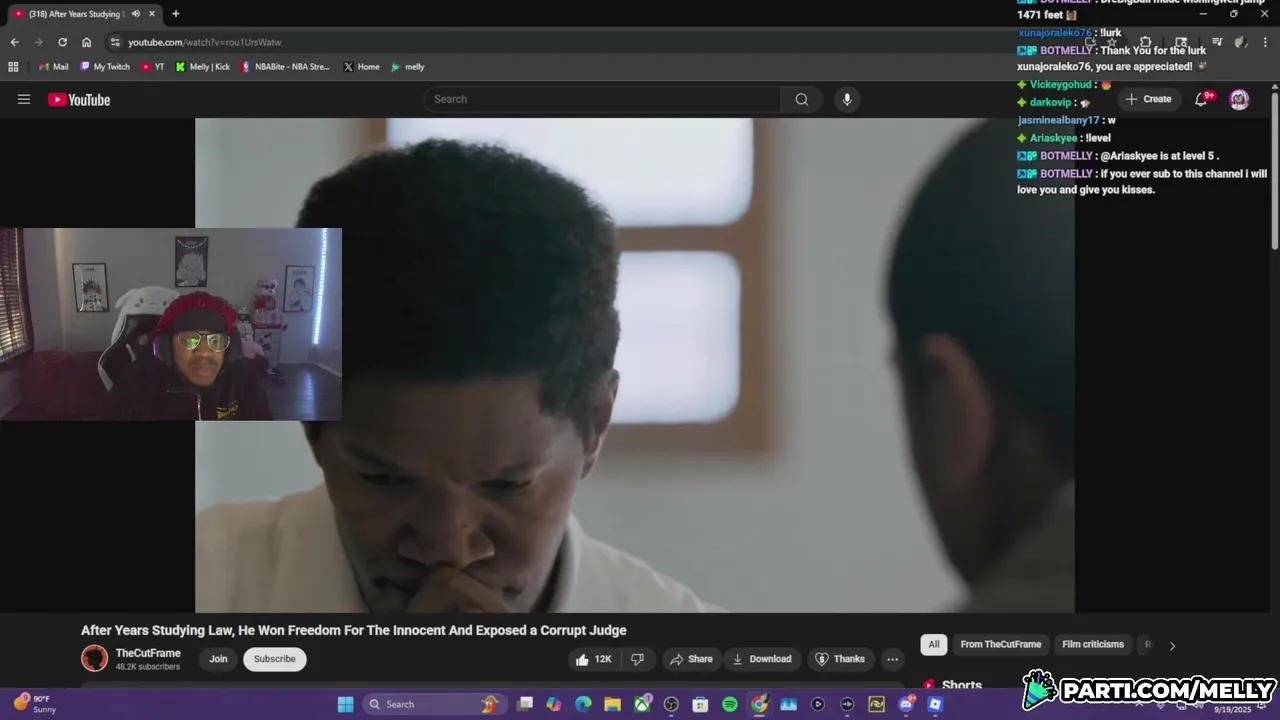1280x720 pixels.
Task: Open File Explorer from the taskbar
Action: (x=612, y=704)
